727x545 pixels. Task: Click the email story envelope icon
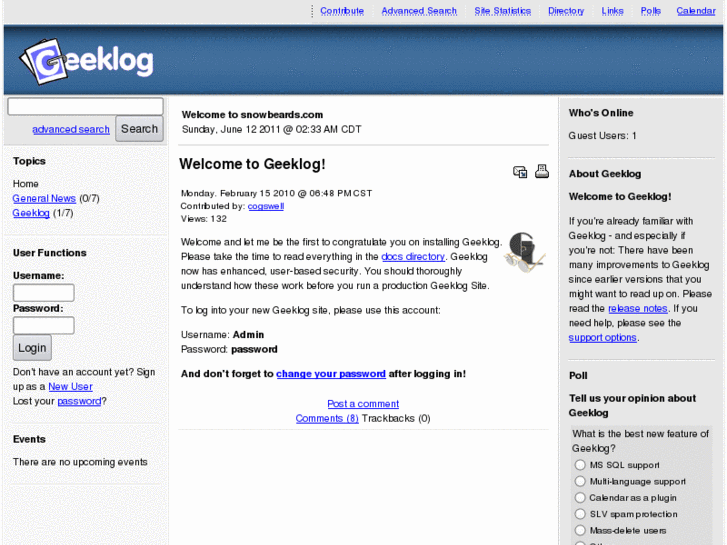(520, 172)
